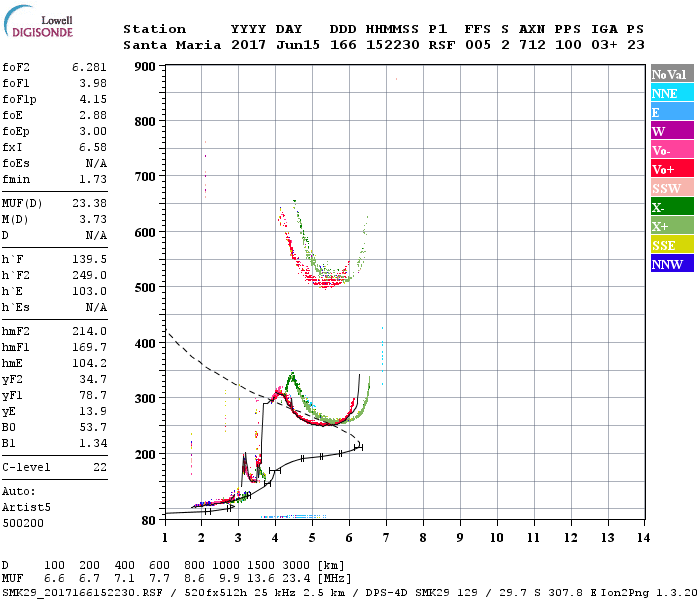This screenshot has width=700, height=600.
Task: Click the 500 km height axis label
Action: (x=145, y=288)
